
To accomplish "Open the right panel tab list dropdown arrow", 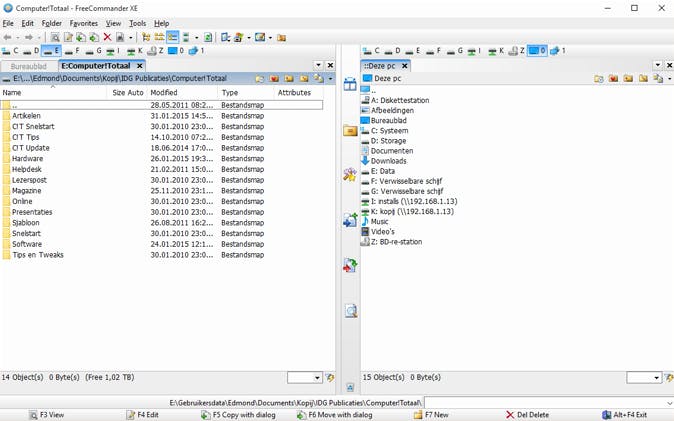I will click(x=658, y=65).
